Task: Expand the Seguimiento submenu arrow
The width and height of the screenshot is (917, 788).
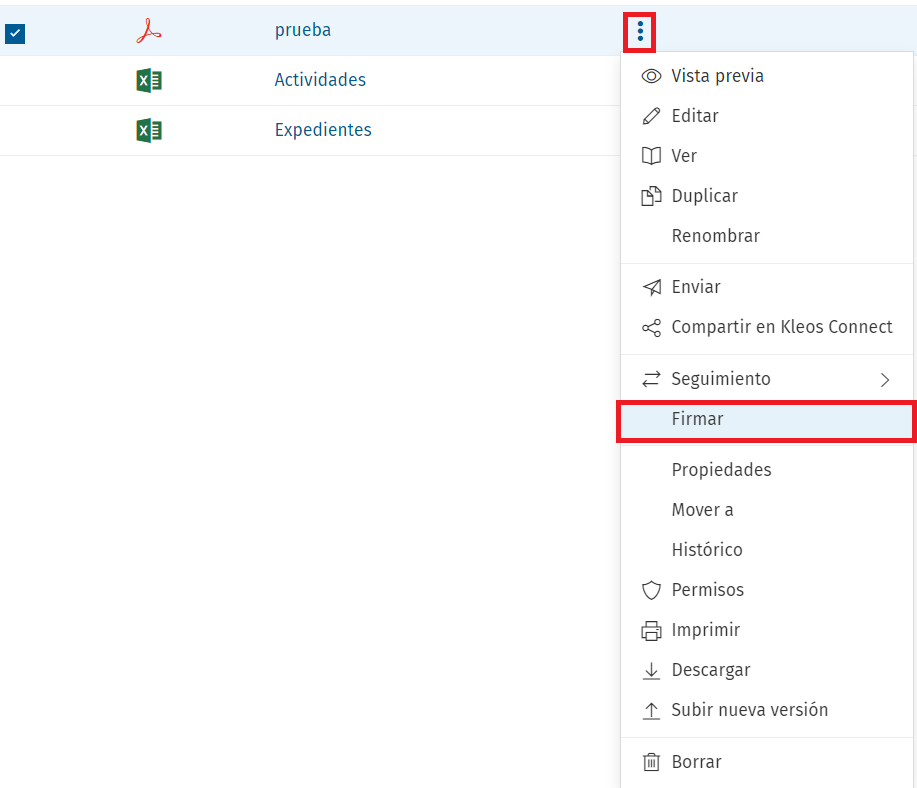Action: [884, 380]
